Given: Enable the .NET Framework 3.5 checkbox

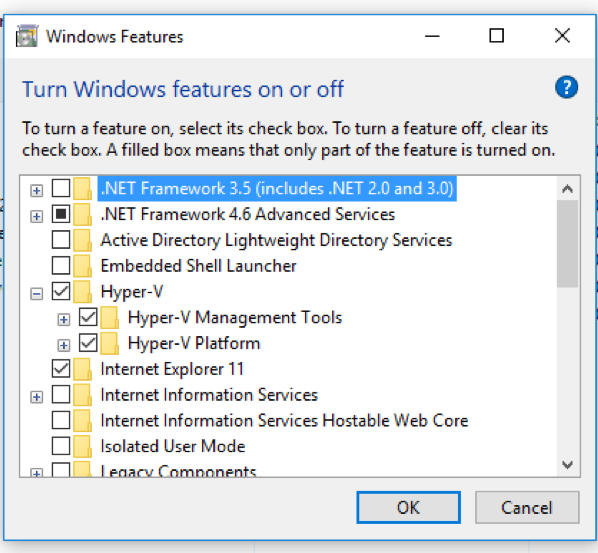Looking at the screenshot, I should (x=61, y=188).
